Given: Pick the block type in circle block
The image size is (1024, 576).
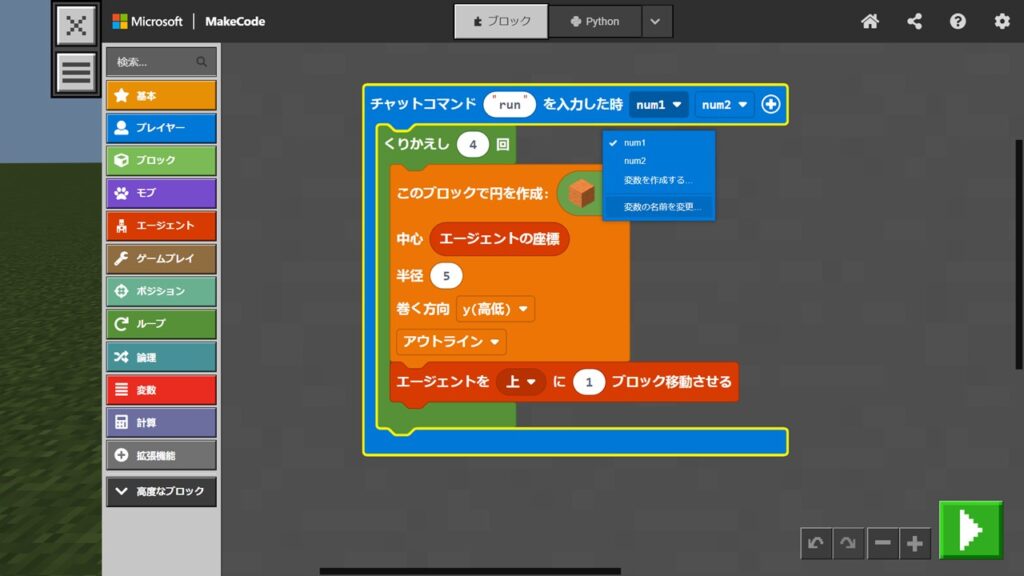Looking at the screenshot, I should (x=582, y=192).
